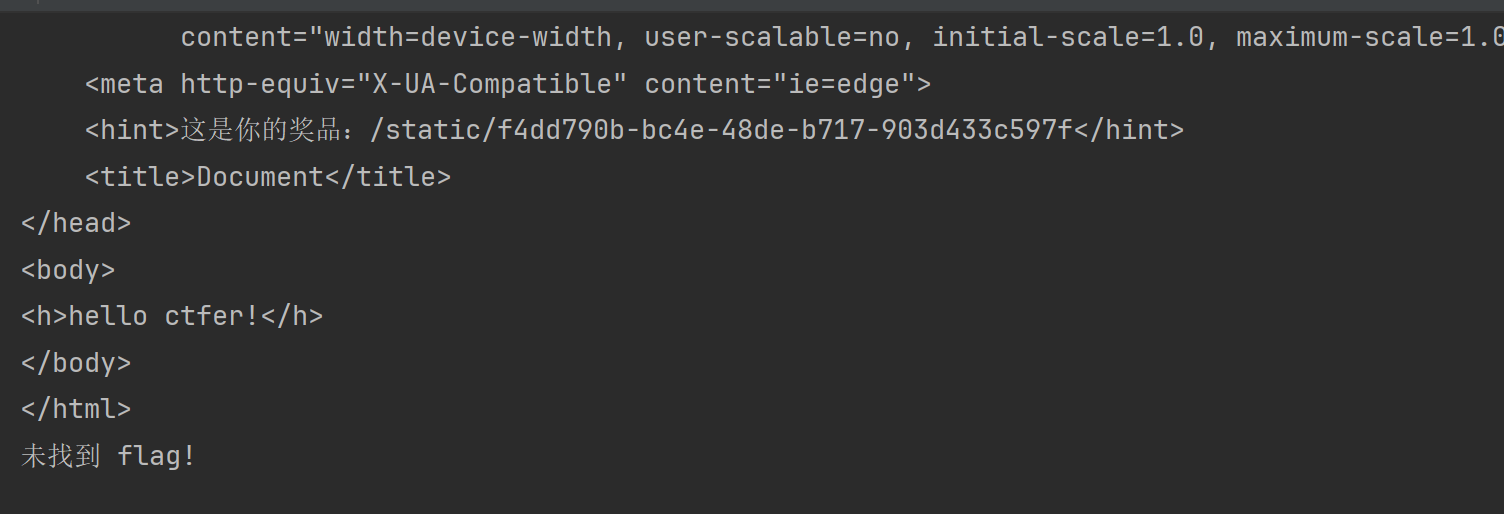Click the "initial-scale=1.0" text
Screen dimensions: 1504x514
click(x=1068, y=38)
